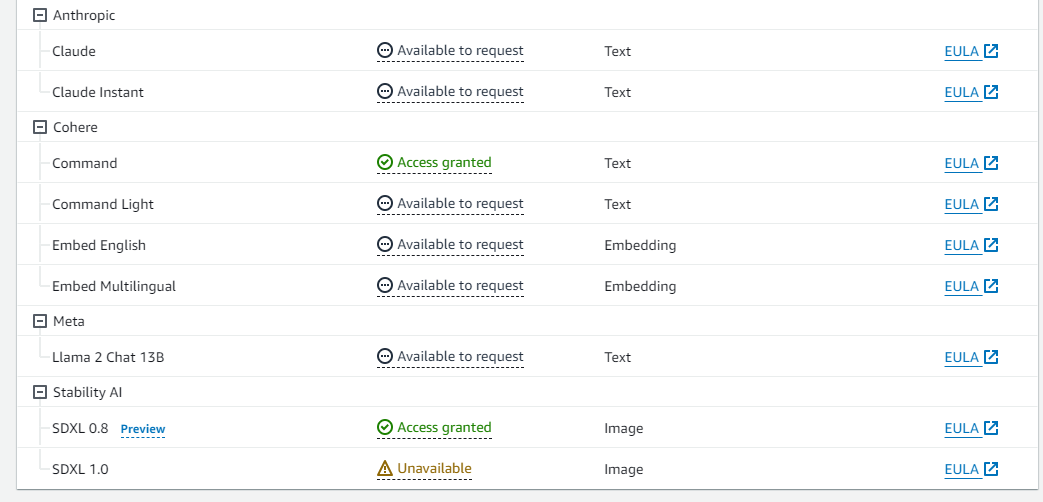This screenshot has width=1043, height=502.
Task: Collapse the Meta provider group
Action: [40, 321]
